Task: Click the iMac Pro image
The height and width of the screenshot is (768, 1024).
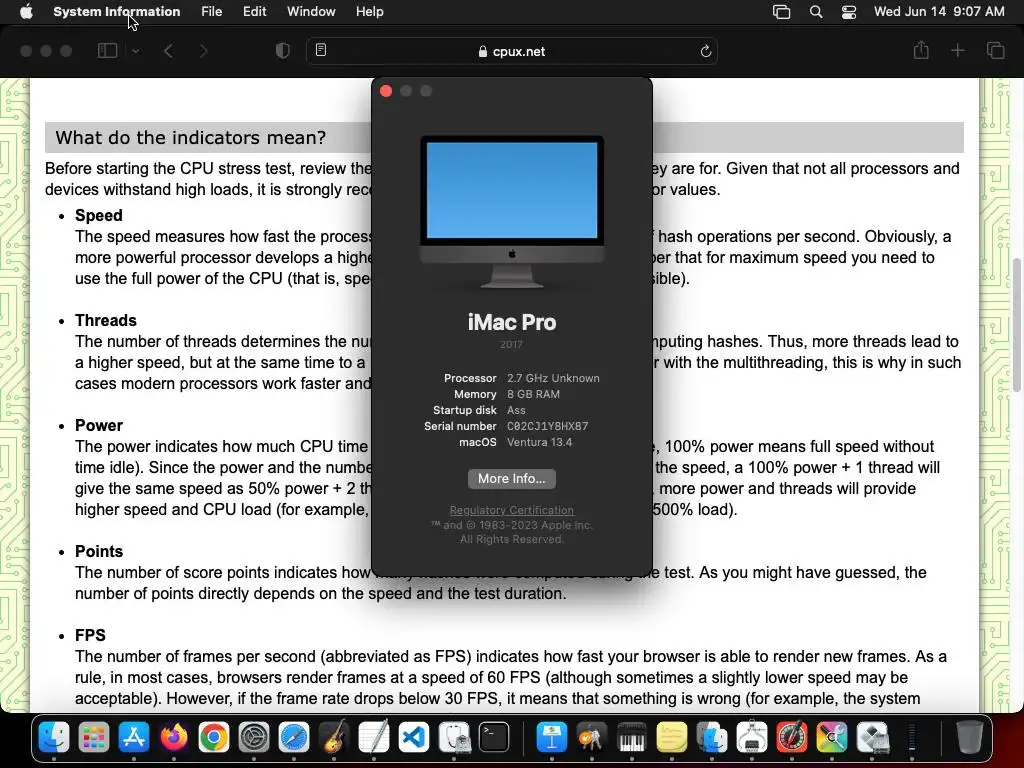Action: (x=512, y=212)
